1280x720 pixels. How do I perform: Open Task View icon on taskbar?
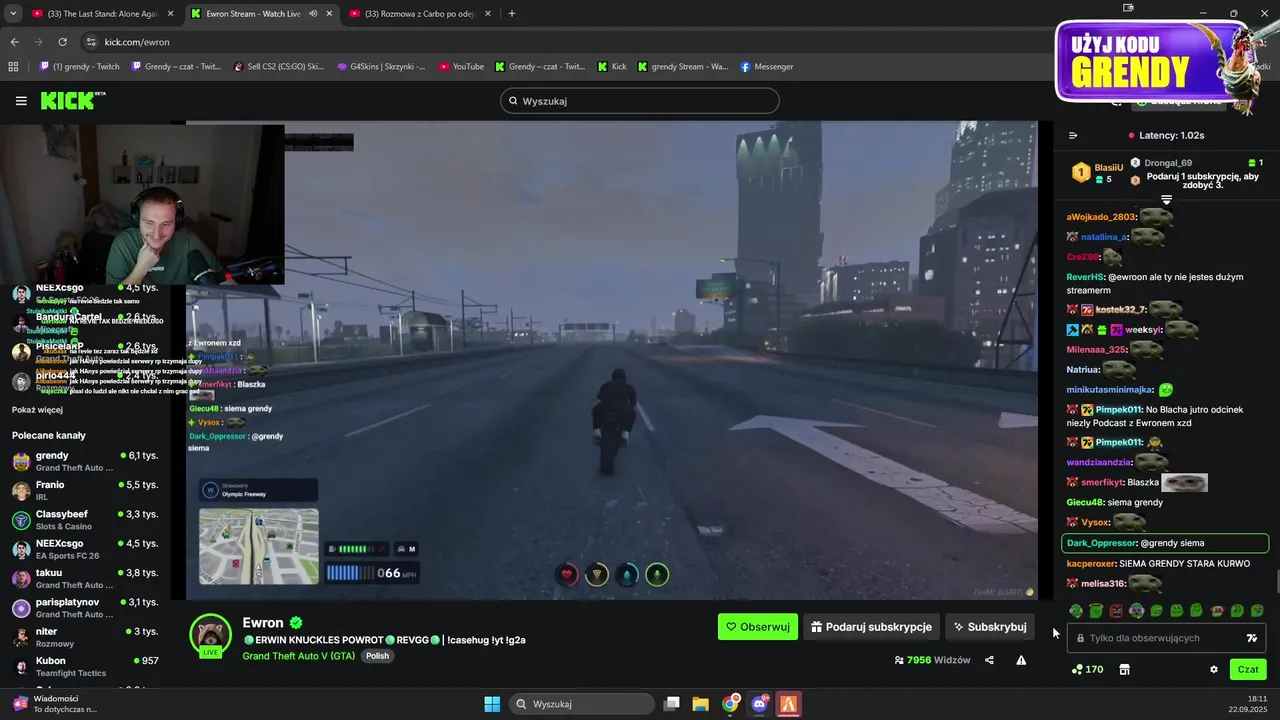point(671,704)
